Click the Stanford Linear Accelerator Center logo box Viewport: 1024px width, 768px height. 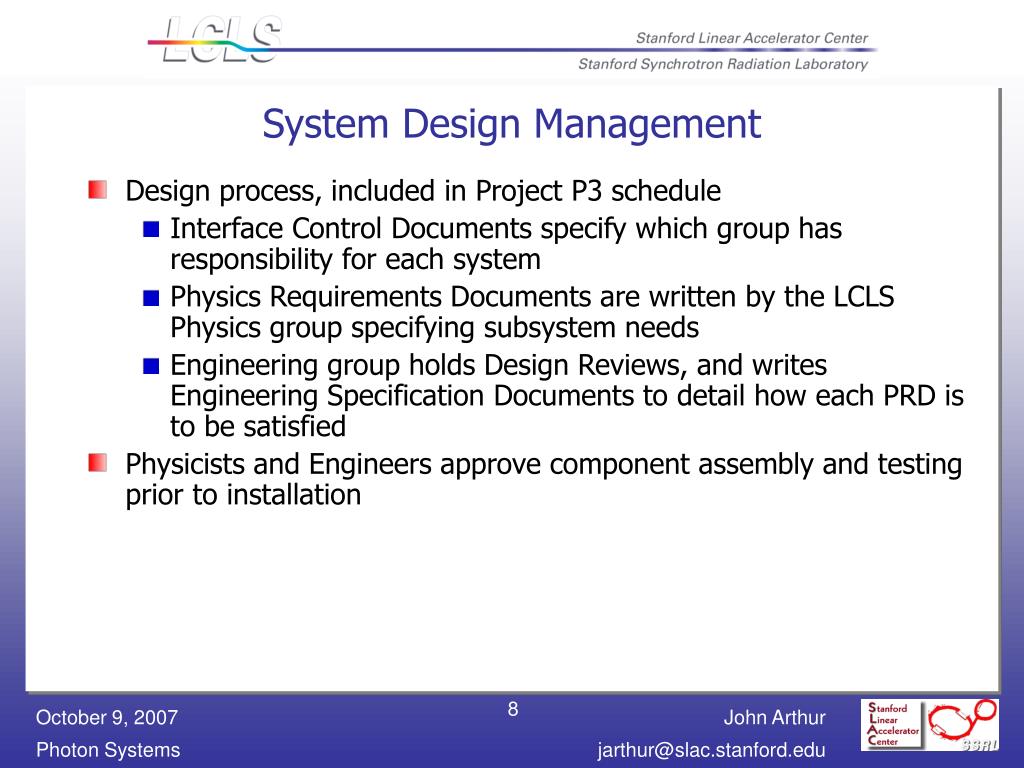pos(893,724)
